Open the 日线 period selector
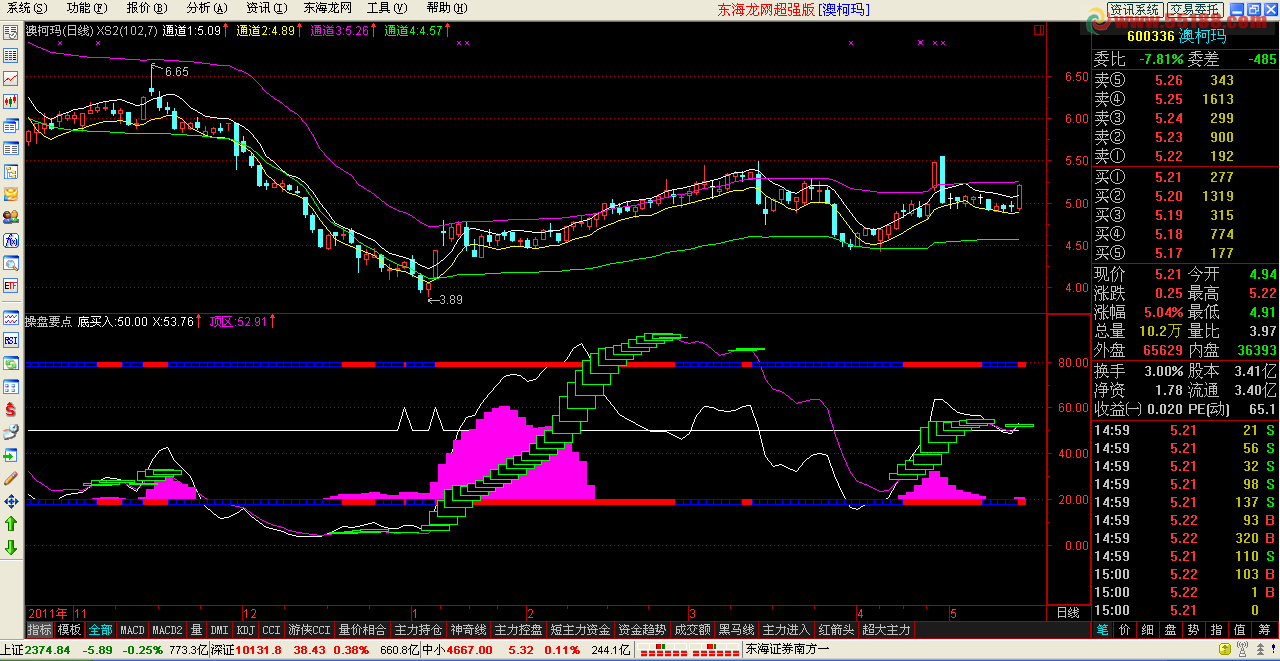 (1068, 612)
